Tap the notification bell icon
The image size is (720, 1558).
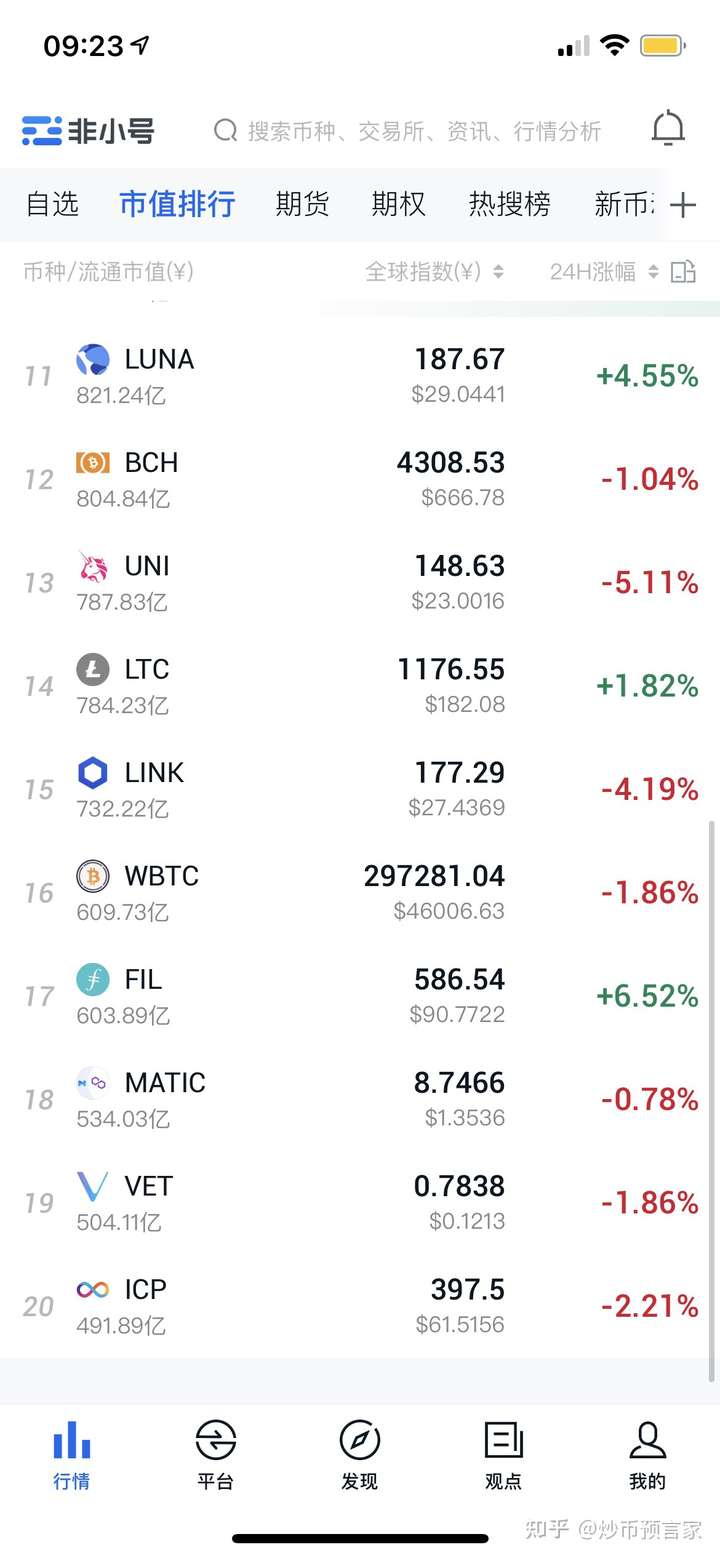pyautogui.click(x=668, y=129)
